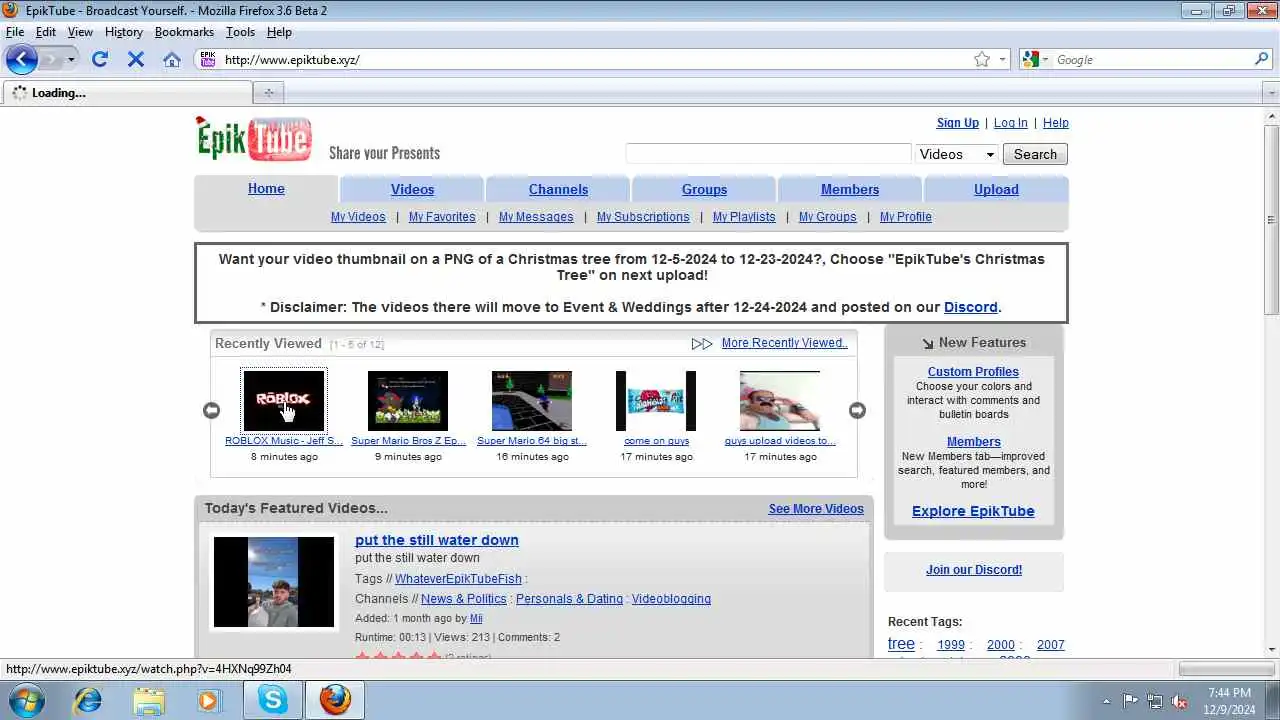Open 'guys upload videos to...' thumbnail
The image size is (1280, 720).
click(x=780, y=401)
